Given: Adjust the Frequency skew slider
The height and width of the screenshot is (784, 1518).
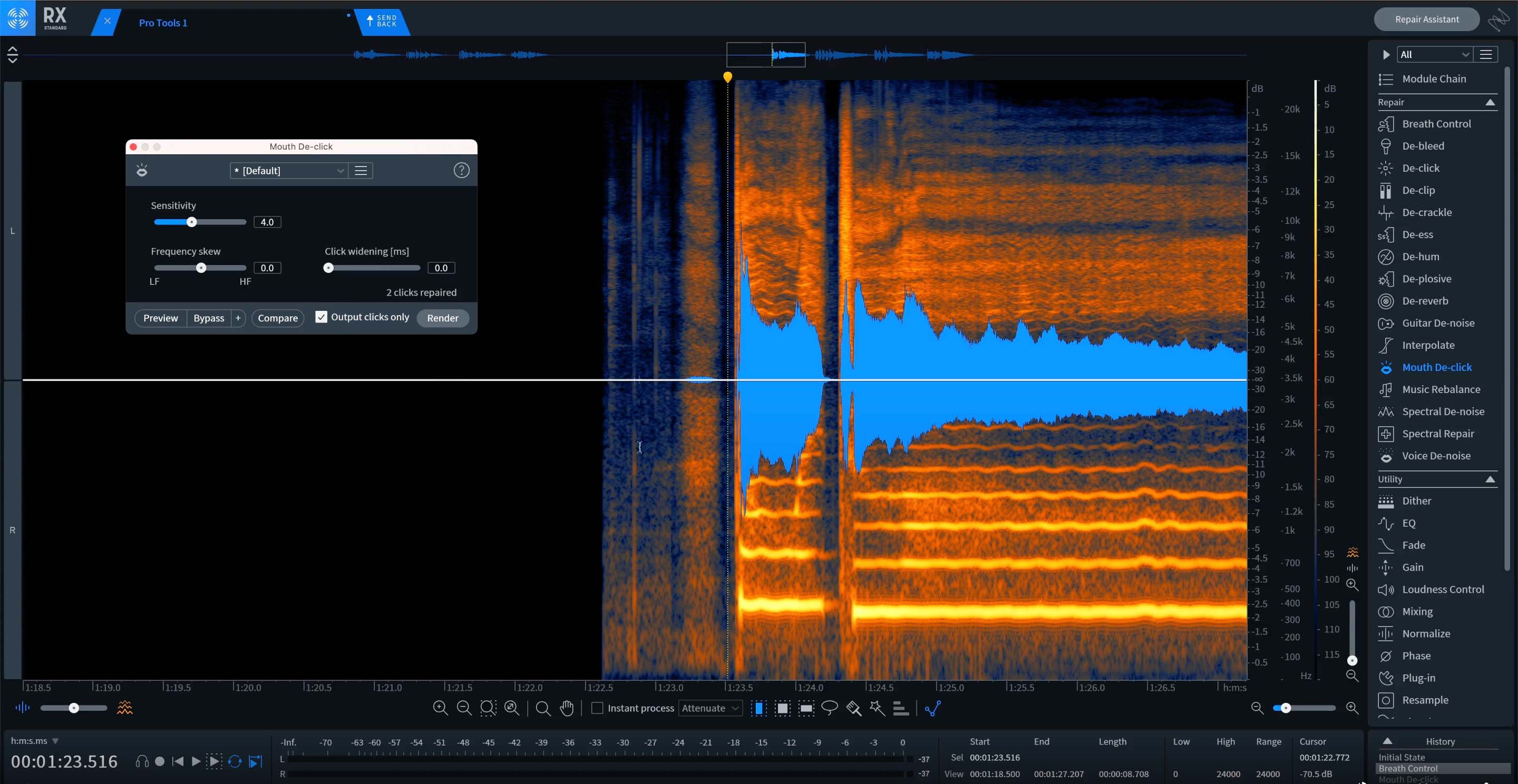Looking at the screenshot, I should point(200,268).
